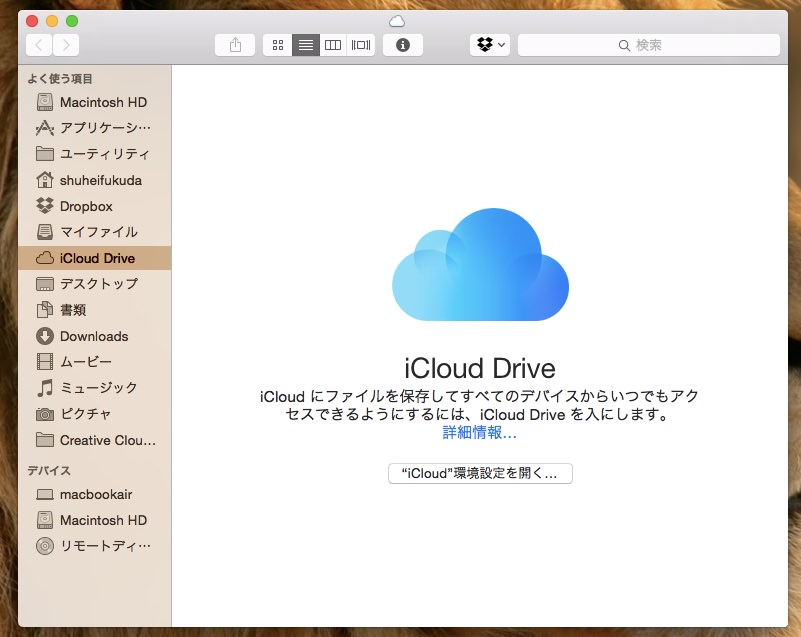Click the house icon beside shuheifukuda

pyautogui.click(x=44, y=179)
